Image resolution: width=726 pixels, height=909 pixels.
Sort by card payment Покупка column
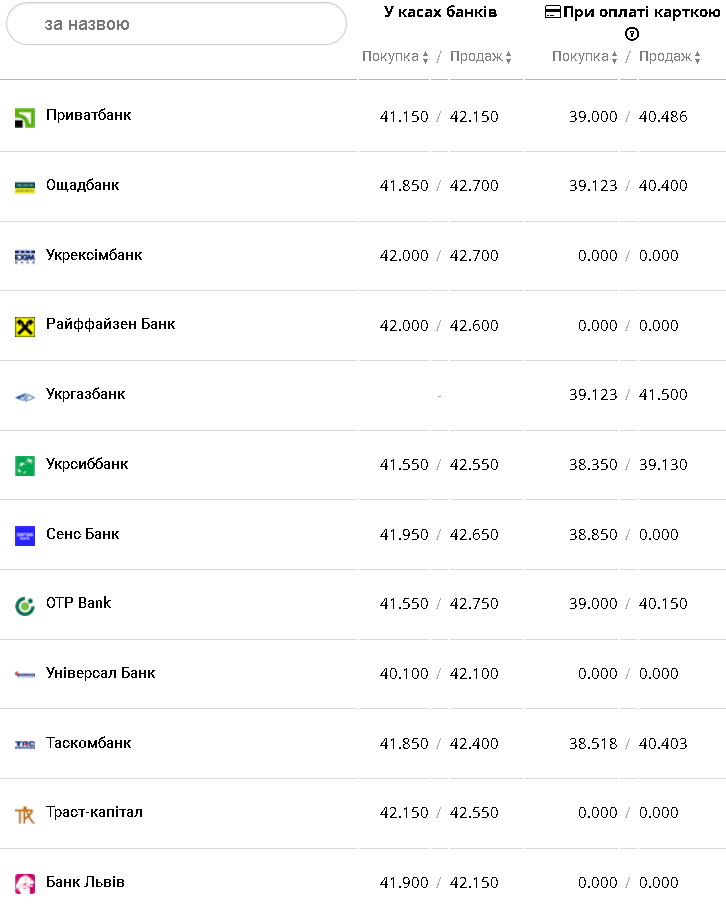tap(585, 57)
